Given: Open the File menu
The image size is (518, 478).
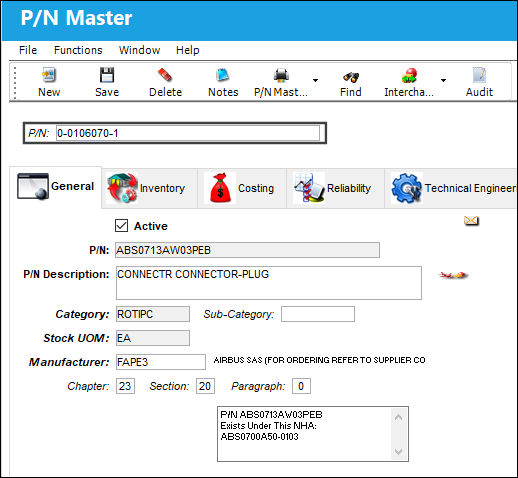Looking at the screenshot, I should 28,50.
